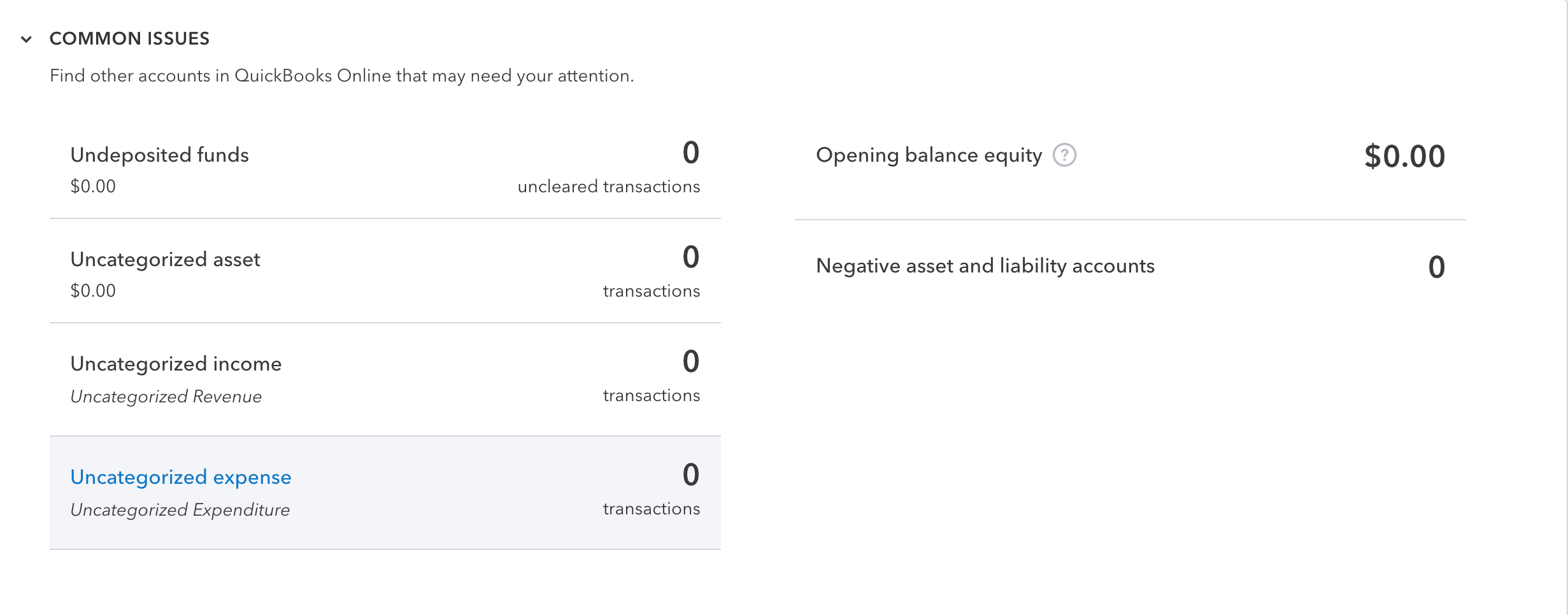
Task: Collapse the Common Issues section chevron
Action: coord(26,39)
